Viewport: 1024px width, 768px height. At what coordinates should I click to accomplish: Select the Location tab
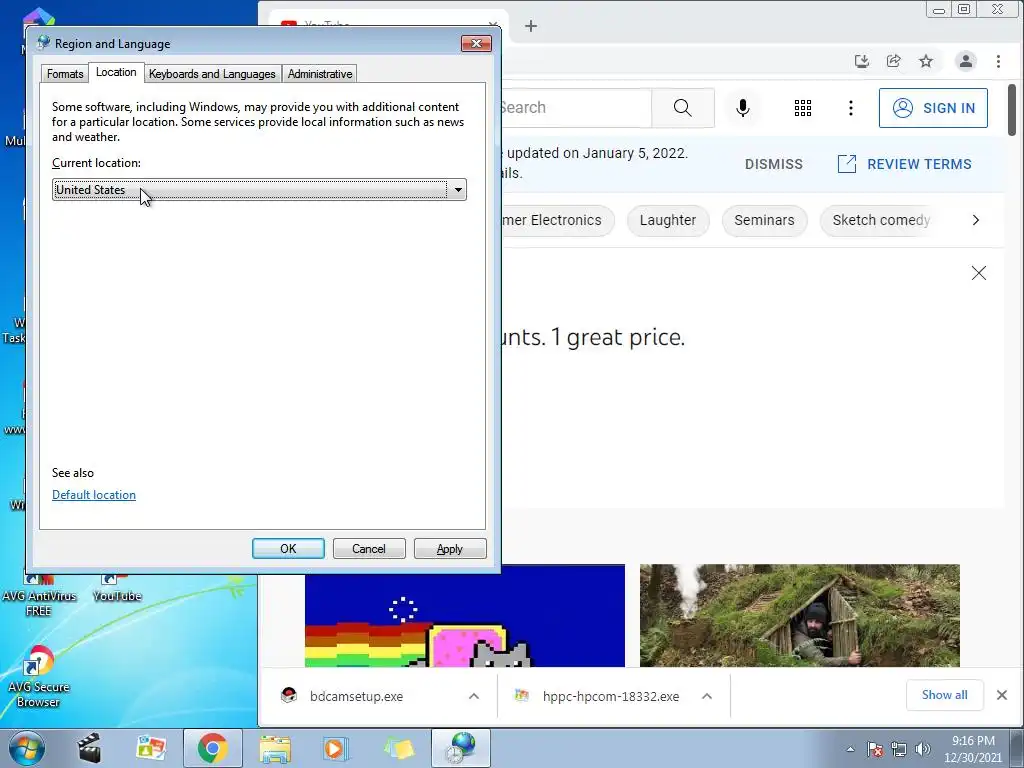point(116,72)
